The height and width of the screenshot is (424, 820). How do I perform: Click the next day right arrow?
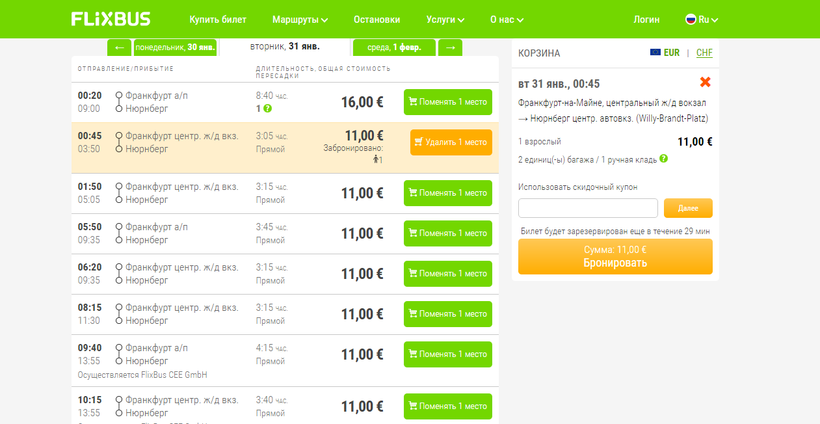450,47
